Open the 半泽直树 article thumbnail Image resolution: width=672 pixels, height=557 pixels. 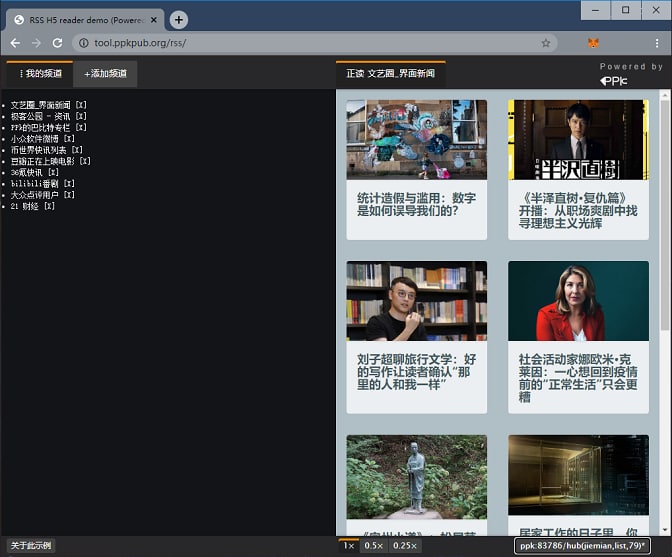click(x=577, y=139)
